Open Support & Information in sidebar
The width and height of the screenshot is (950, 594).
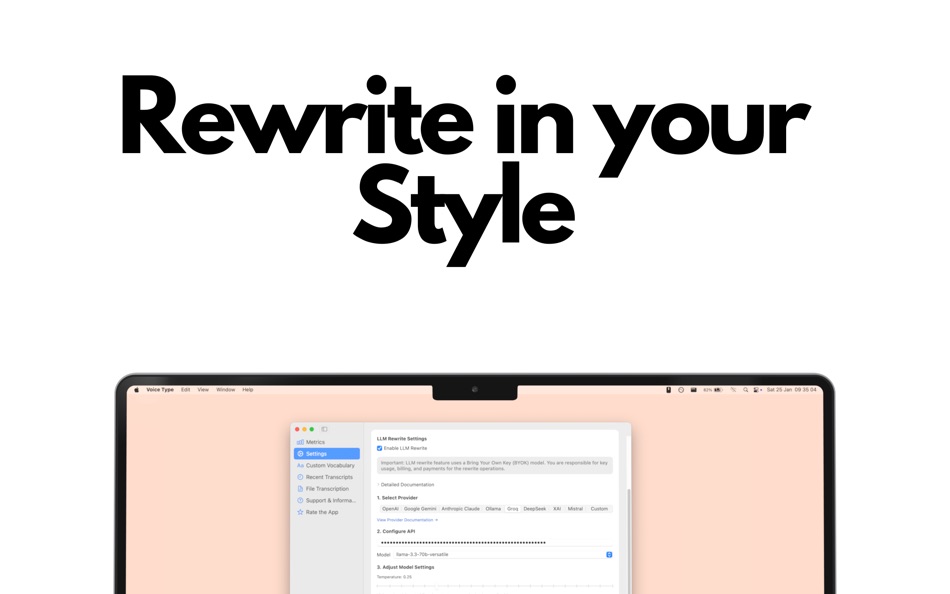coord(327,501)
